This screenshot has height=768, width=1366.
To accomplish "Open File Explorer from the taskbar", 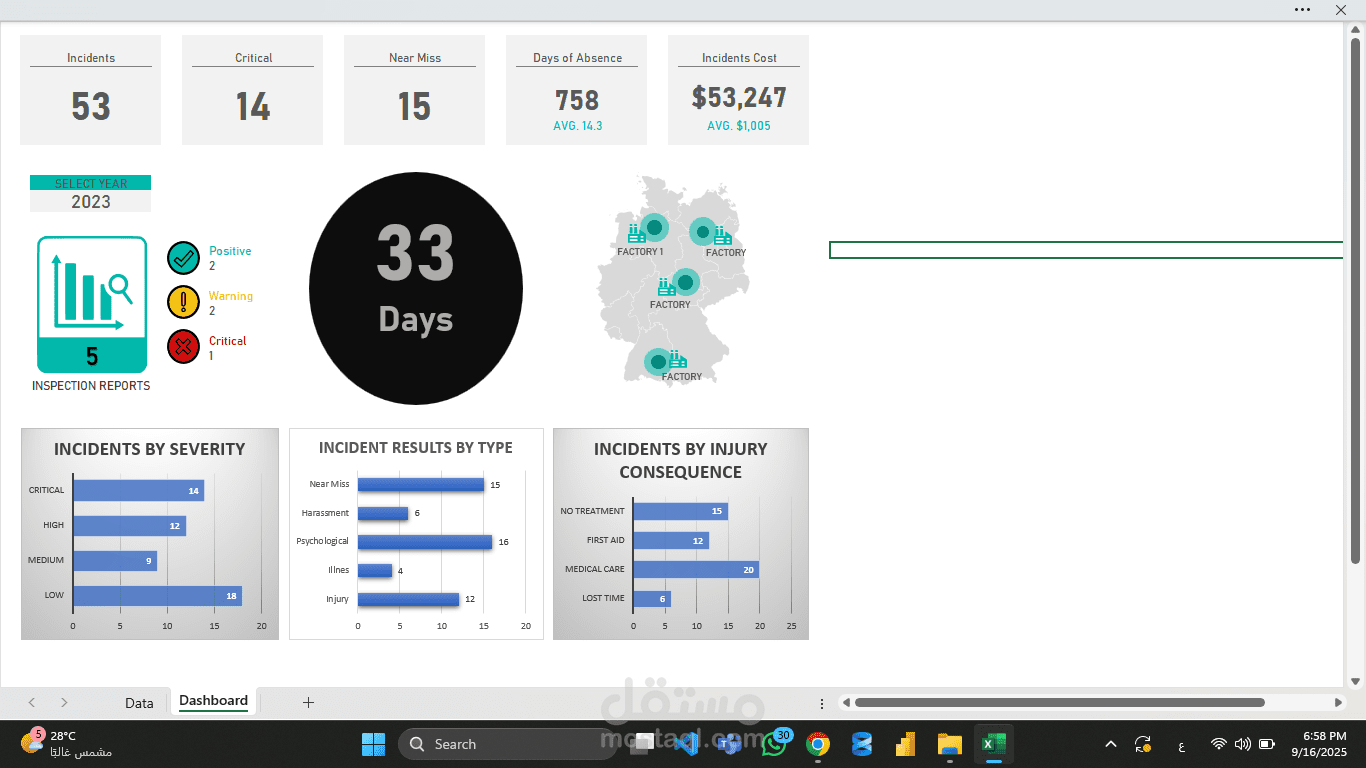I will click(x=950, y=744).
